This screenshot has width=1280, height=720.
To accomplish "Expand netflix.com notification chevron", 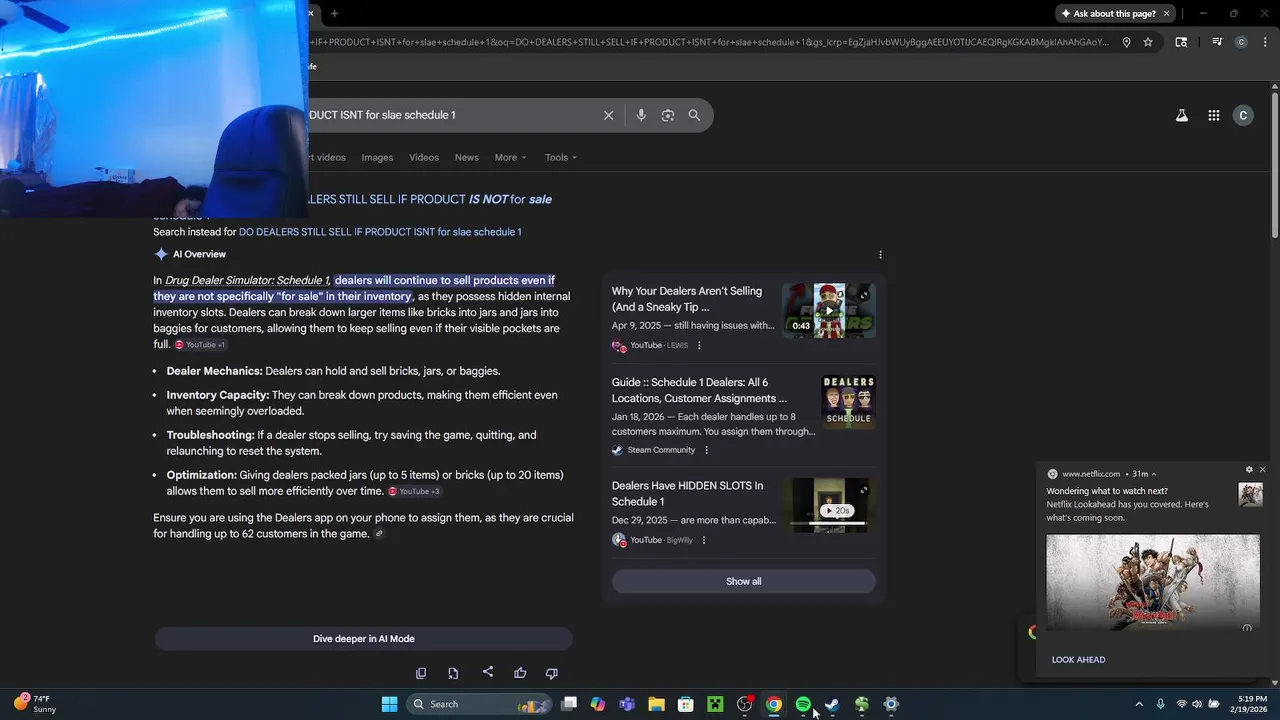I will pos(1154,474).
